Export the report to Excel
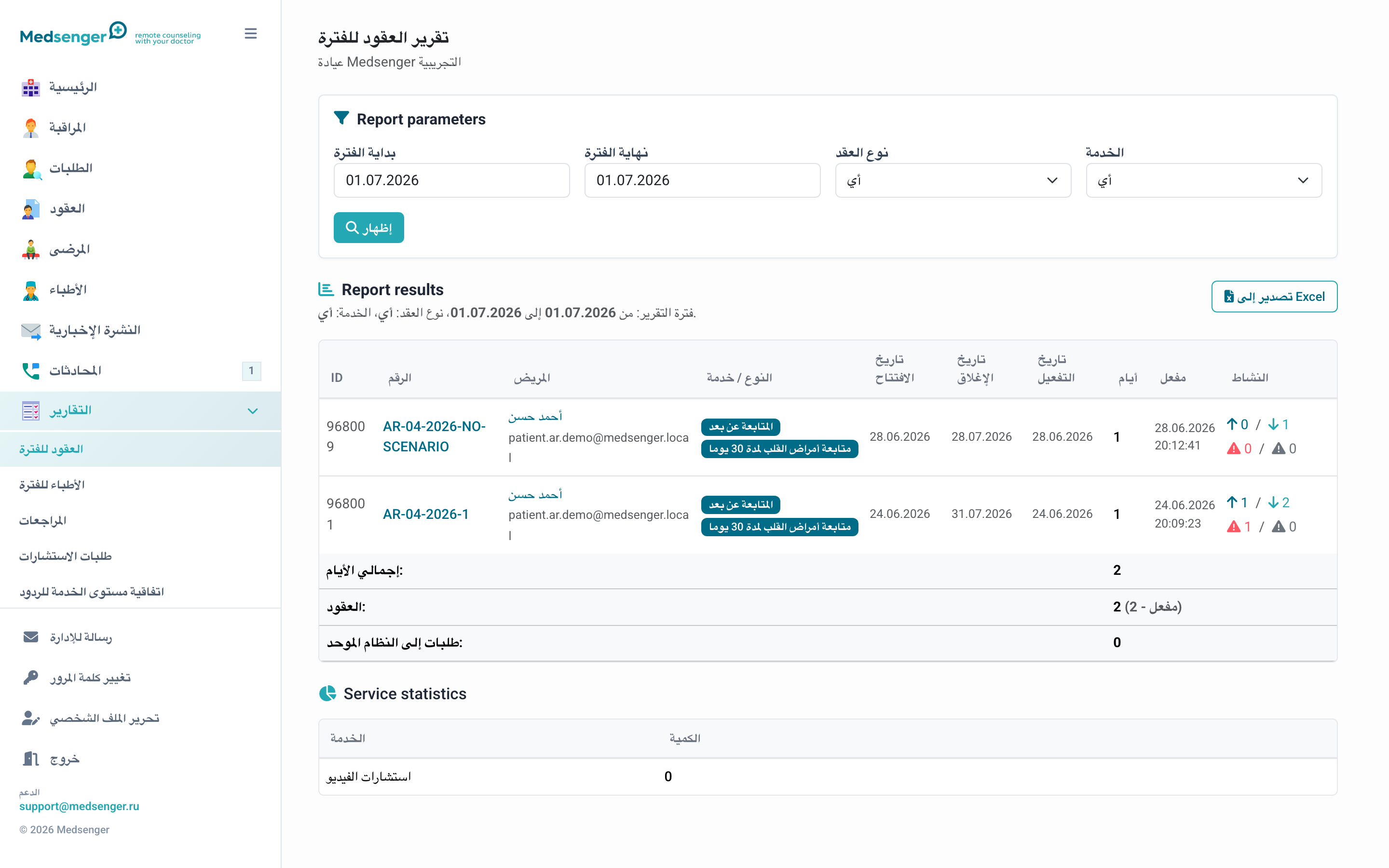The height and width of the screenshot is (868, 1389). point(1274,296)
